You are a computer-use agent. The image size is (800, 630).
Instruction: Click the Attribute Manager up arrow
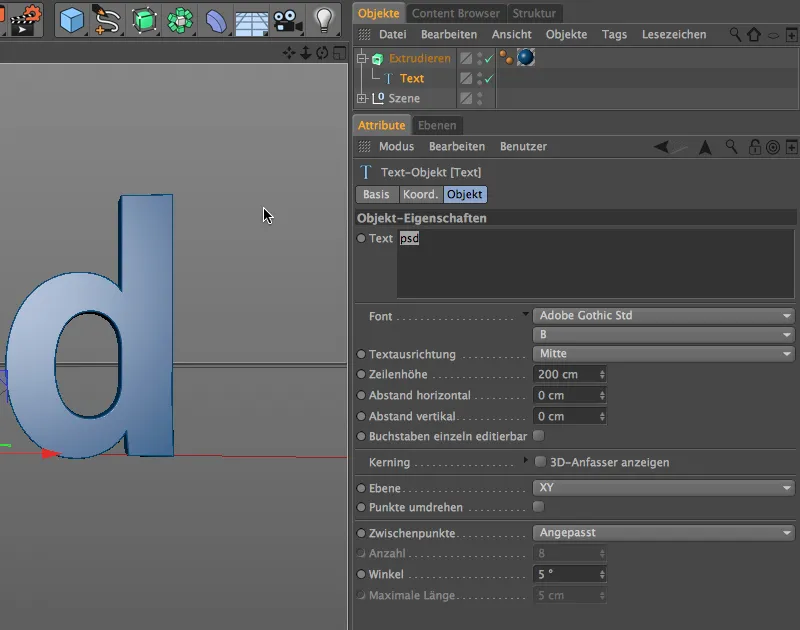(x=705, y=147)
